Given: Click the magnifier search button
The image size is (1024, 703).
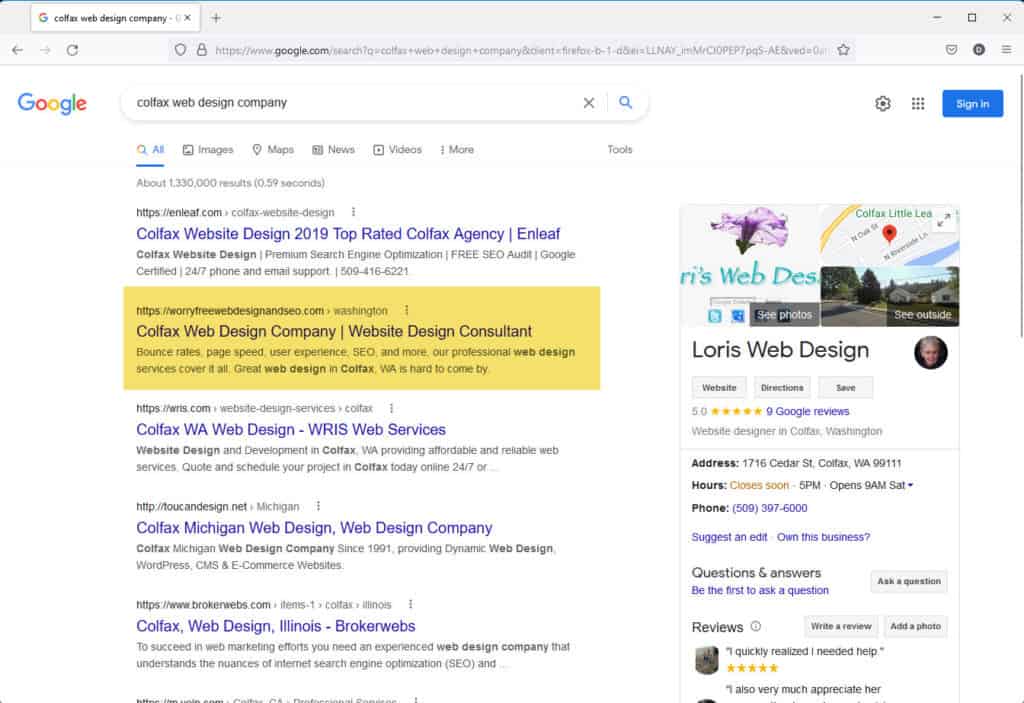Looking at the screenshot, I should point(626,103).
